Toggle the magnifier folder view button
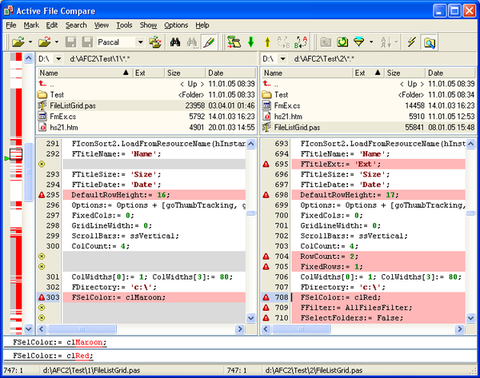This screenshot has height=378, width=480. 429,42
